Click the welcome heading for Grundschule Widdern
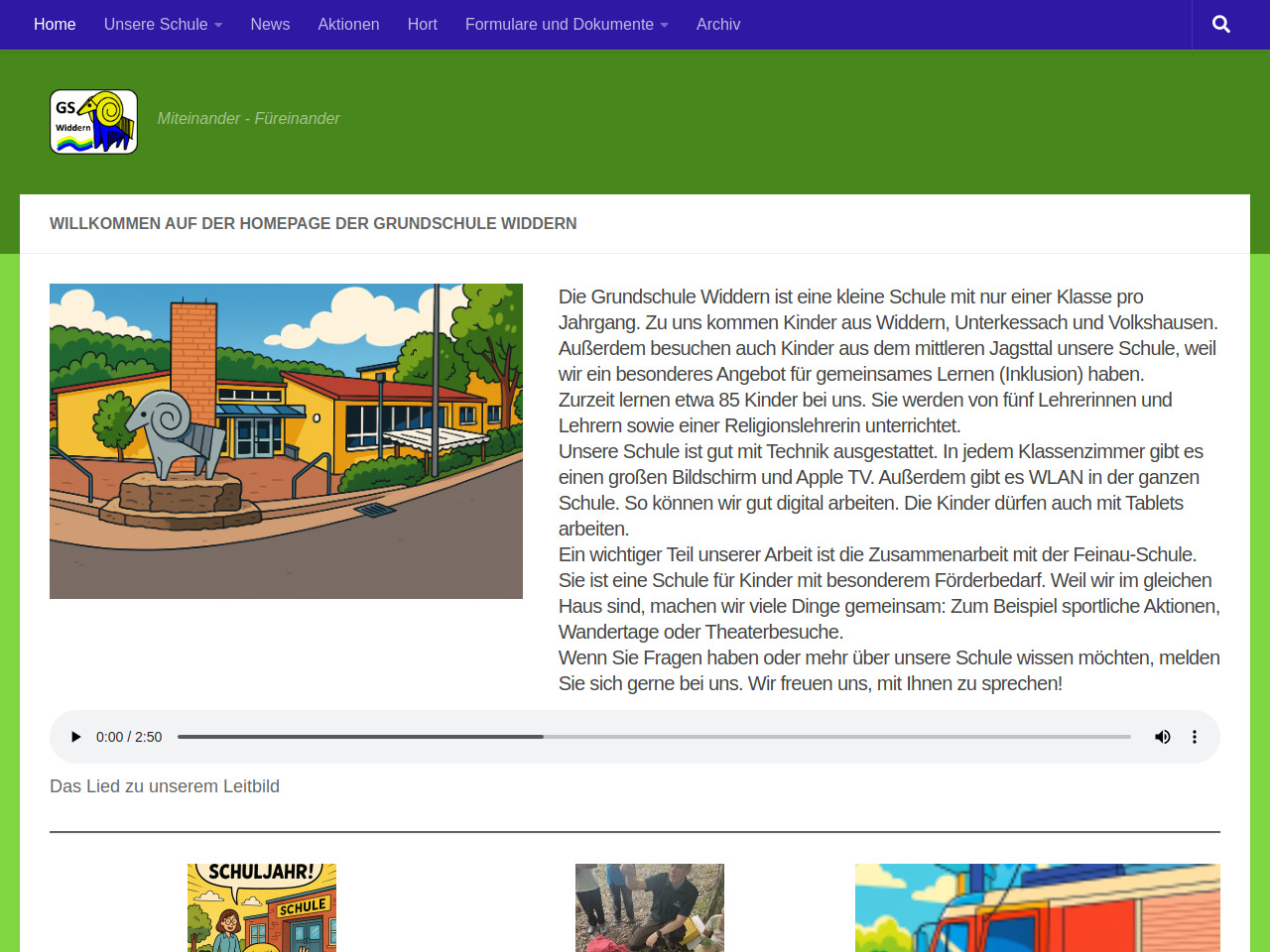The image size is (1270, 952). point(313,224)
